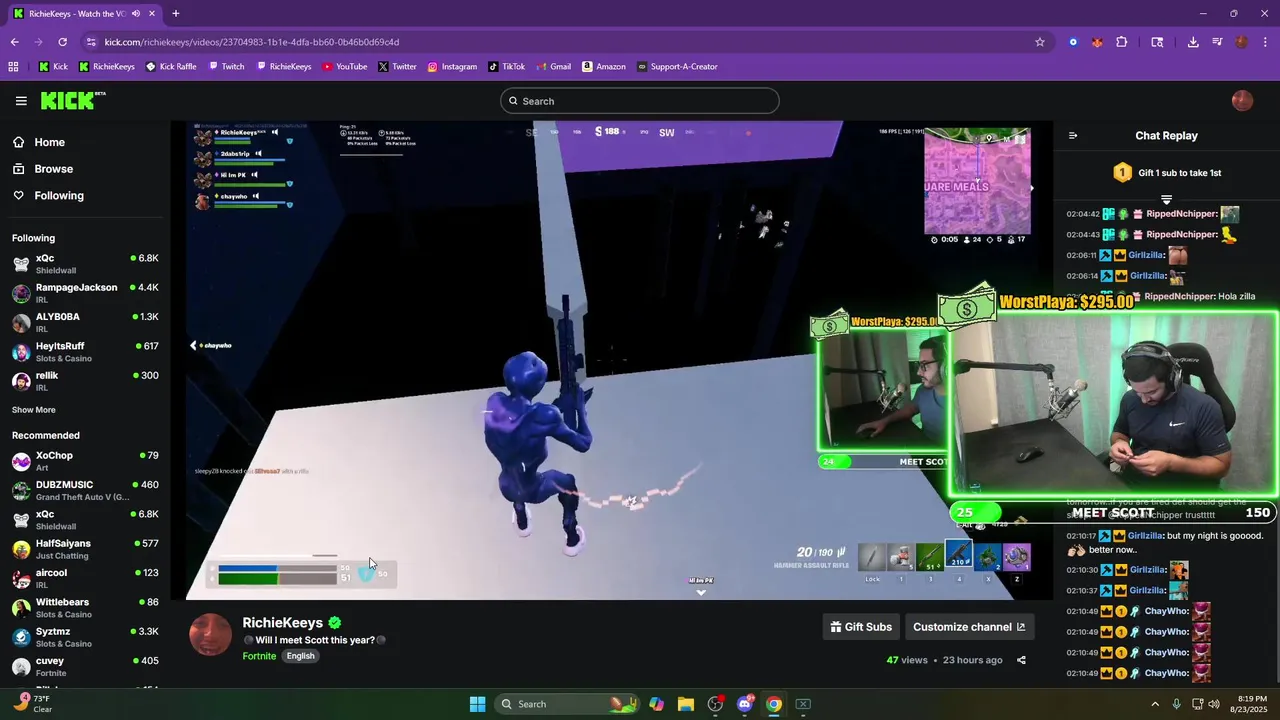The width and height of the screenshot is (1280, 720).
Task: Click the share icon under the video
Action: point(1021,660)
